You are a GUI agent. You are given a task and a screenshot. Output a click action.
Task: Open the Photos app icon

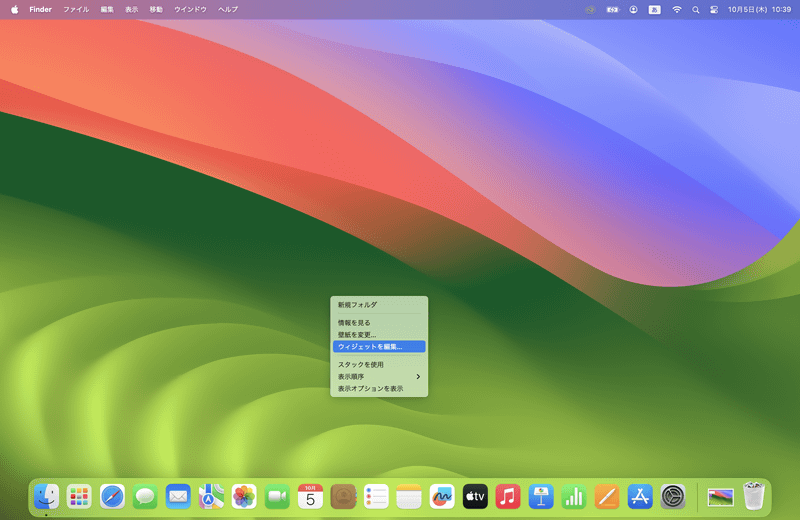[x=244, y=497]
